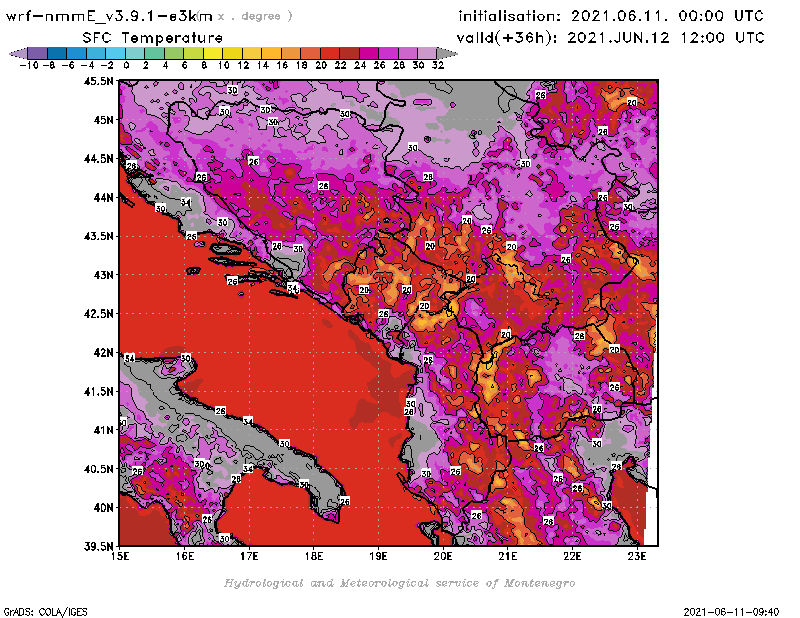Click the '42.5N' latitude axis label
The width and height of the screenshot is (800, 618).
pyautogui.click(x=98, y=314)
